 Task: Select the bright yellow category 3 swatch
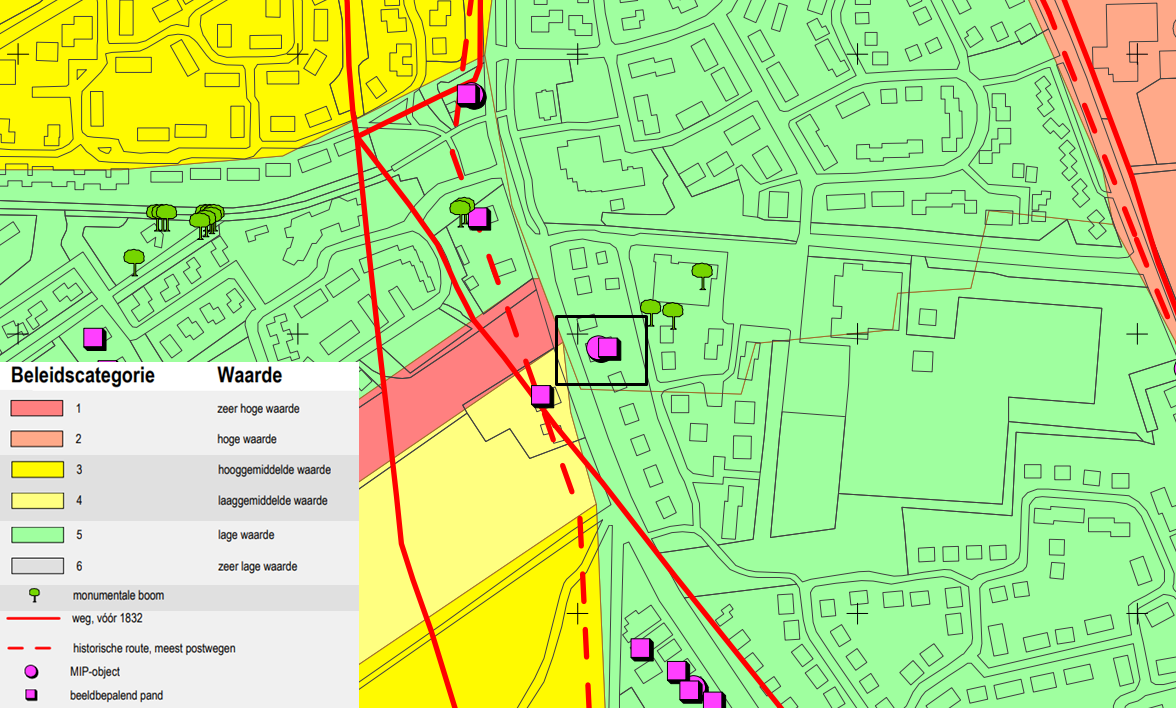click(x=37, y=470)
